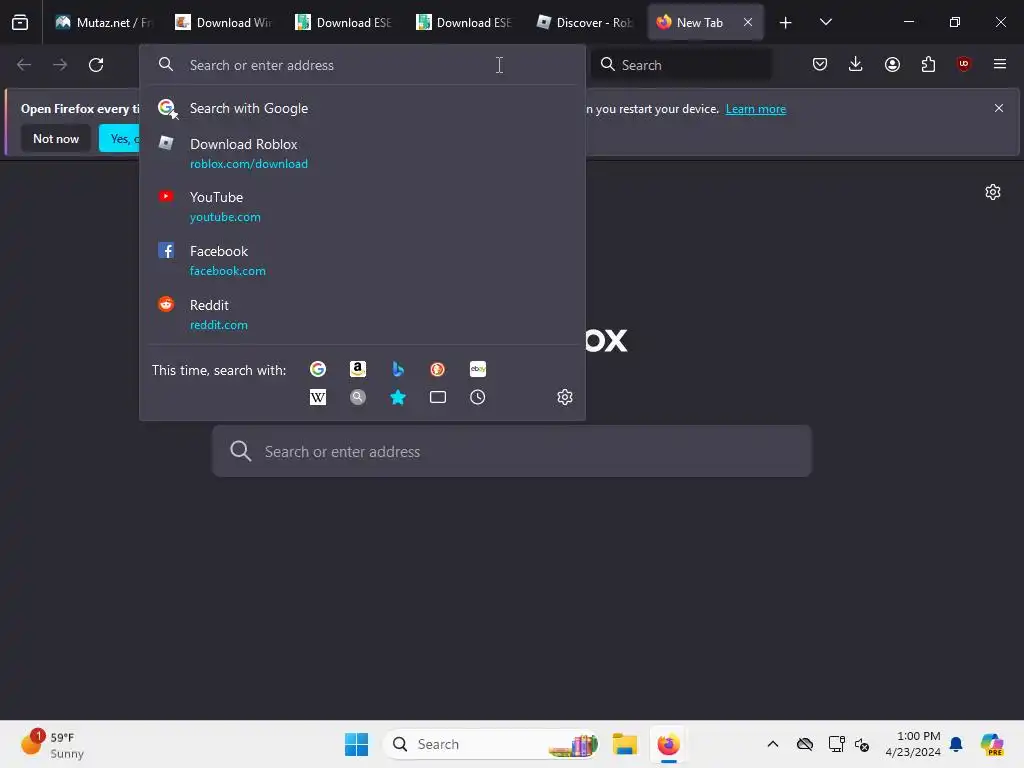Image resolution: width=1024 pixels, height=768 pixels.
Task: Save to Pocket icon
Action: point(820,64)
